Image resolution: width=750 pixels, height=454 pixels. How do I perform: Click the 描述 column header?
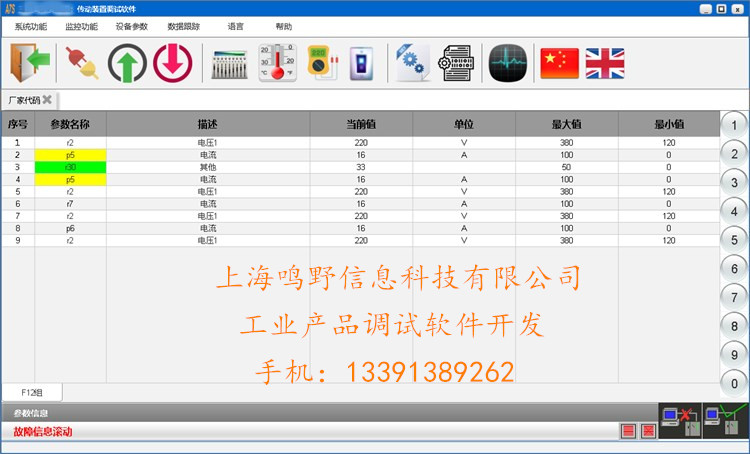pyautogui.click(x=208, y=124)
